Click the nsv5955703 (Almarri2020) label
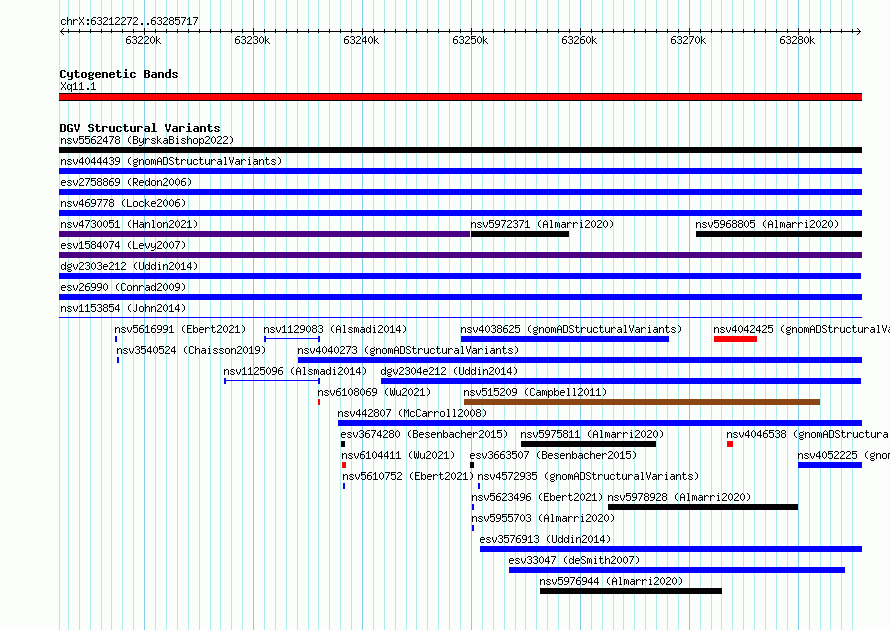Viewport: 890px width, 630px height. click(543, 518)
